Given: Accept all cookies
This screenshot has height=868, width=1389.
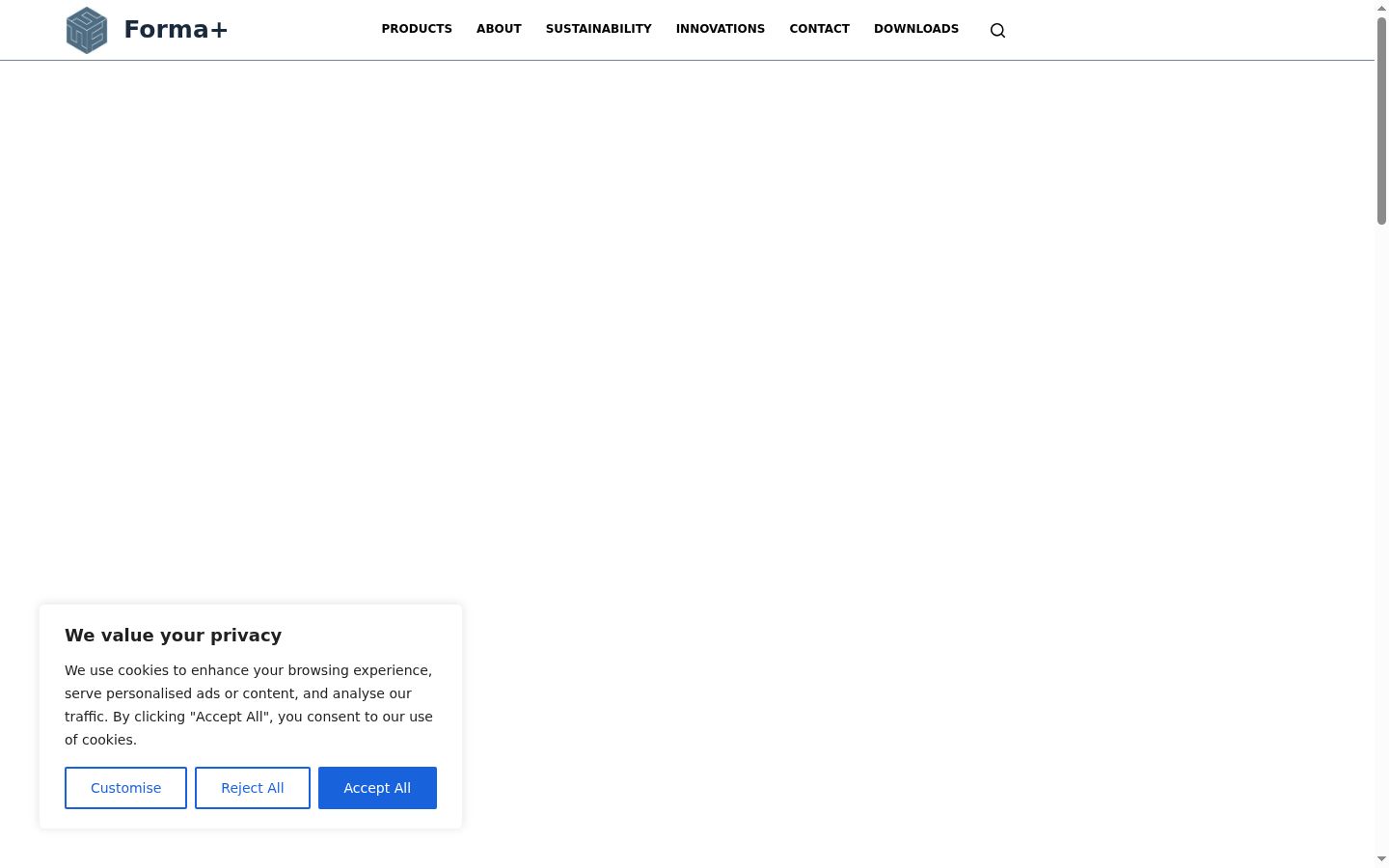Looking at the screenshot, I should [377, 788].
